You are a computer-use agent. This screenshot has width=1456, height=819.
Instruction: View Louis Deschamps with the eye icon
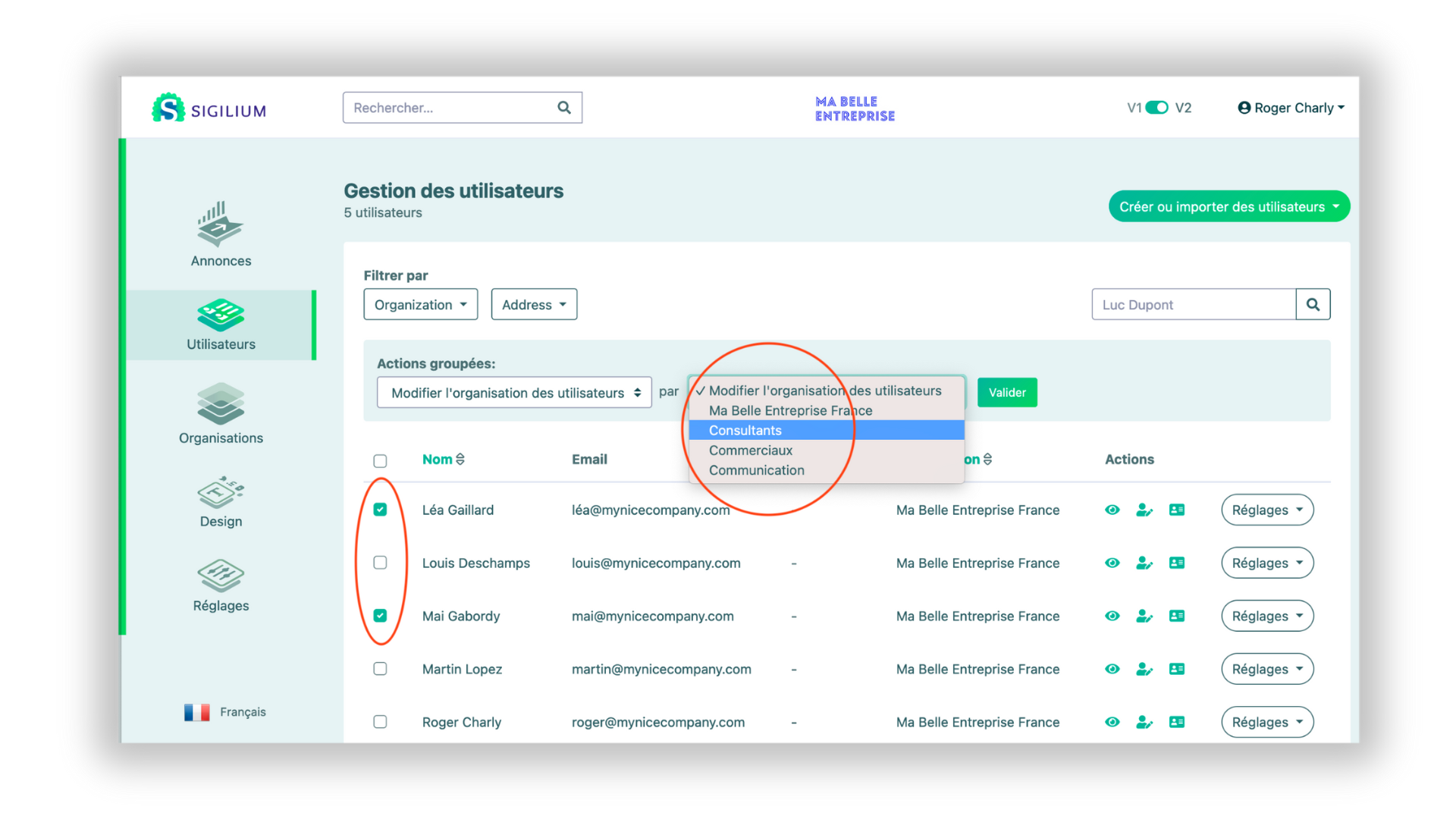(x=1112, y=563)
